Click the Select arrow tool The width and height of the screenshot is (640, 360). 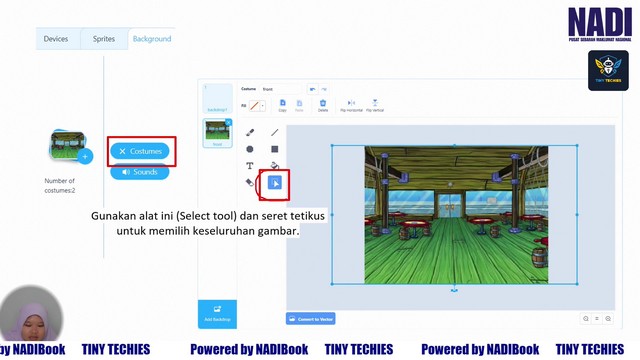click(x=275, y=183)
